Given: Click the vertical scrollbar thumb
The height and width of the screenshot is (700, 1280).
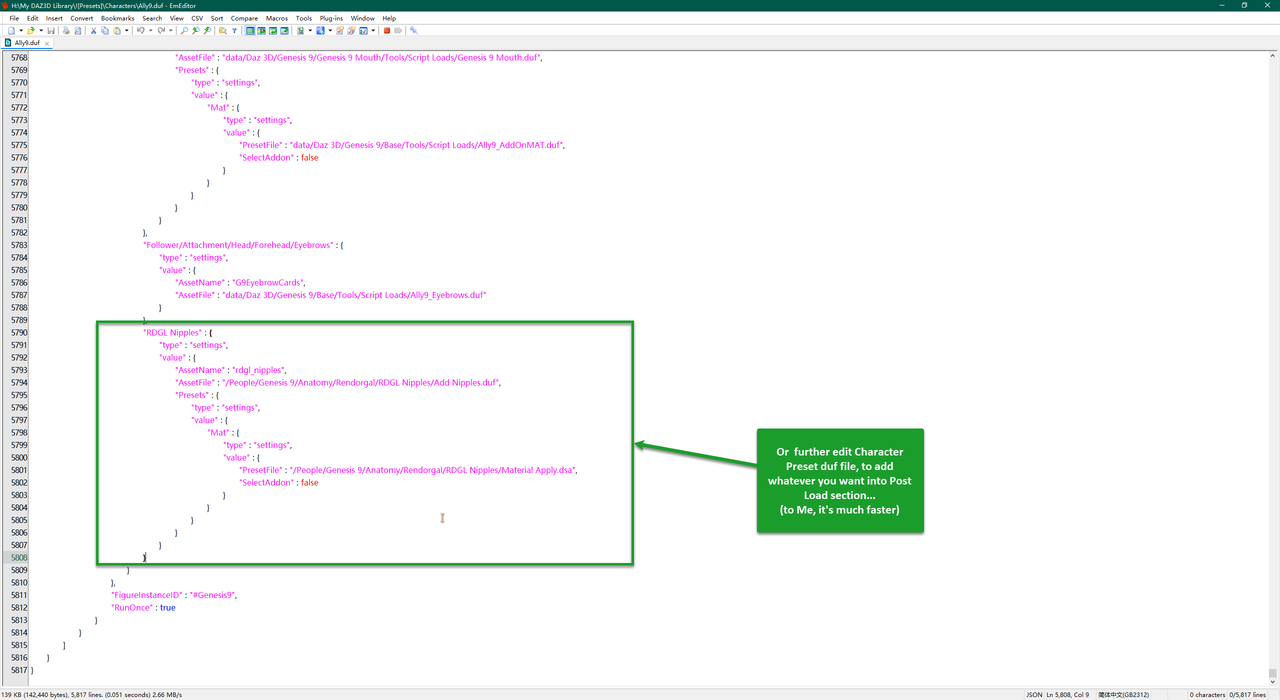Looking at the screenshot, I should click(x=1273, y=673).
